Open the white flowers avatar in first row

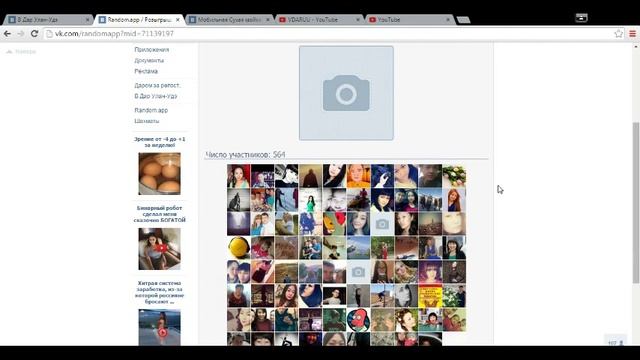(x=454, y=176)
